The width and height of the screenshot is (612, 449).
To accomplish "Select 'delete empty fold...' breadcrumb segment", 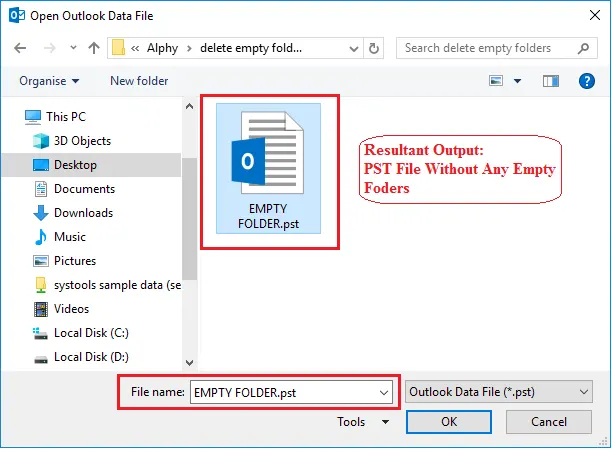I will click(x=251, y=48).
